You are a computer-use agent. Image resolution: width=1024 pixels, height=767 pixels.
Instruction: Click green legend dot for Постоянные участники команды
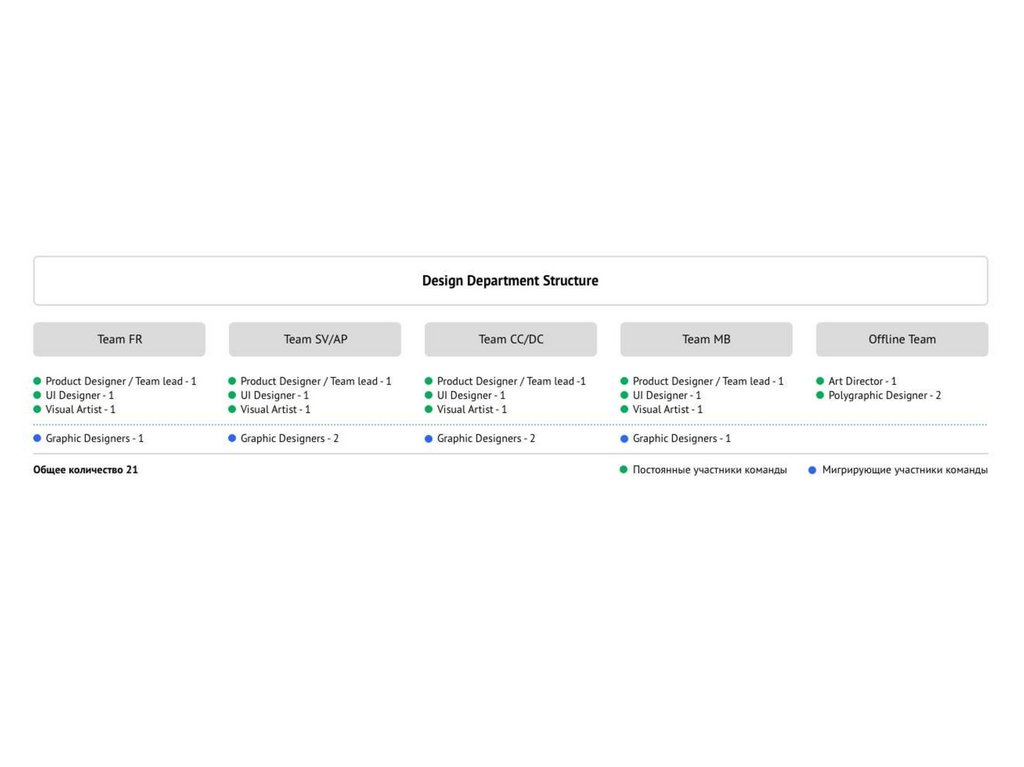624,470
